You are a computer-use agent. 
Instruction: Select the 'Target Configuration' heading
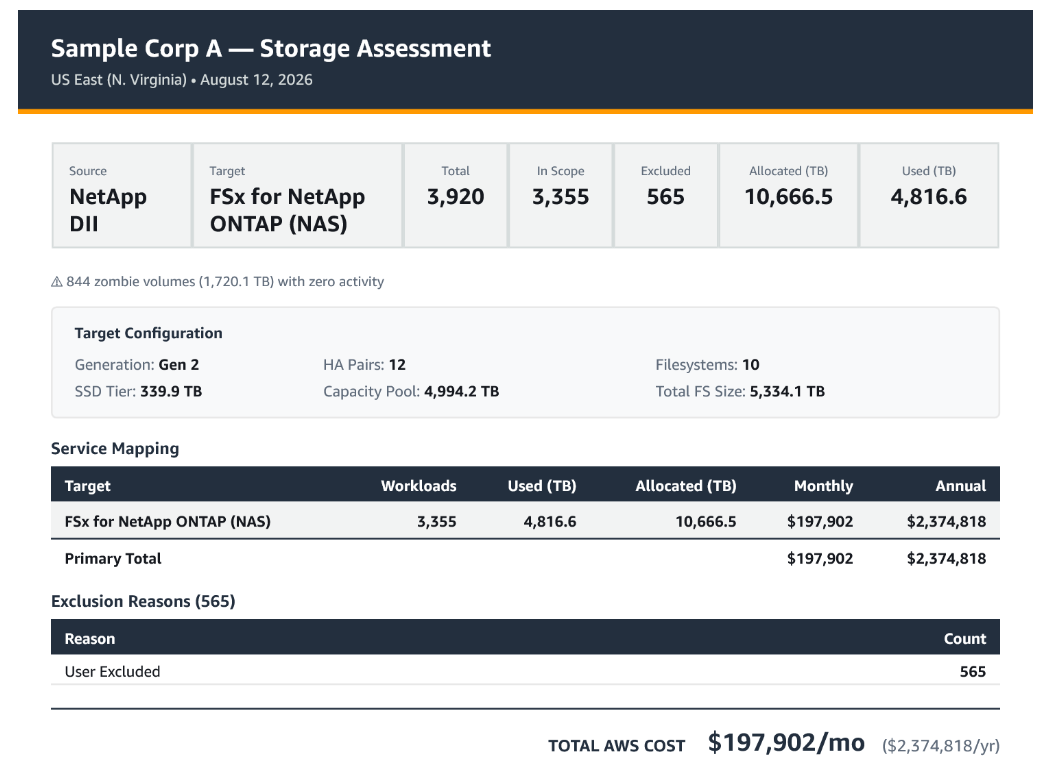(149, 333)
